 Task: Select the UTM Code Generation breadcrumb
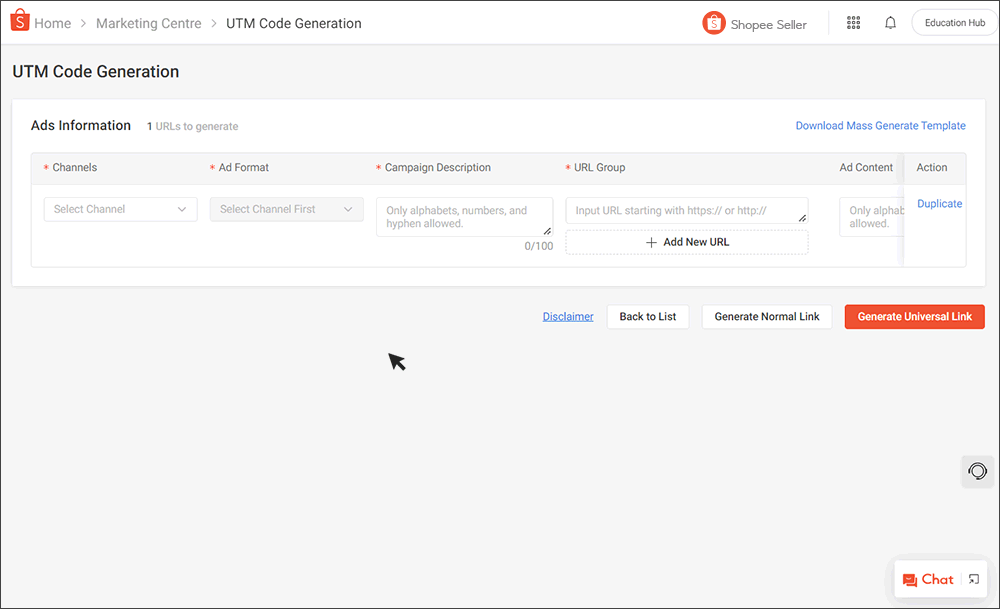(x=293, y=22)
